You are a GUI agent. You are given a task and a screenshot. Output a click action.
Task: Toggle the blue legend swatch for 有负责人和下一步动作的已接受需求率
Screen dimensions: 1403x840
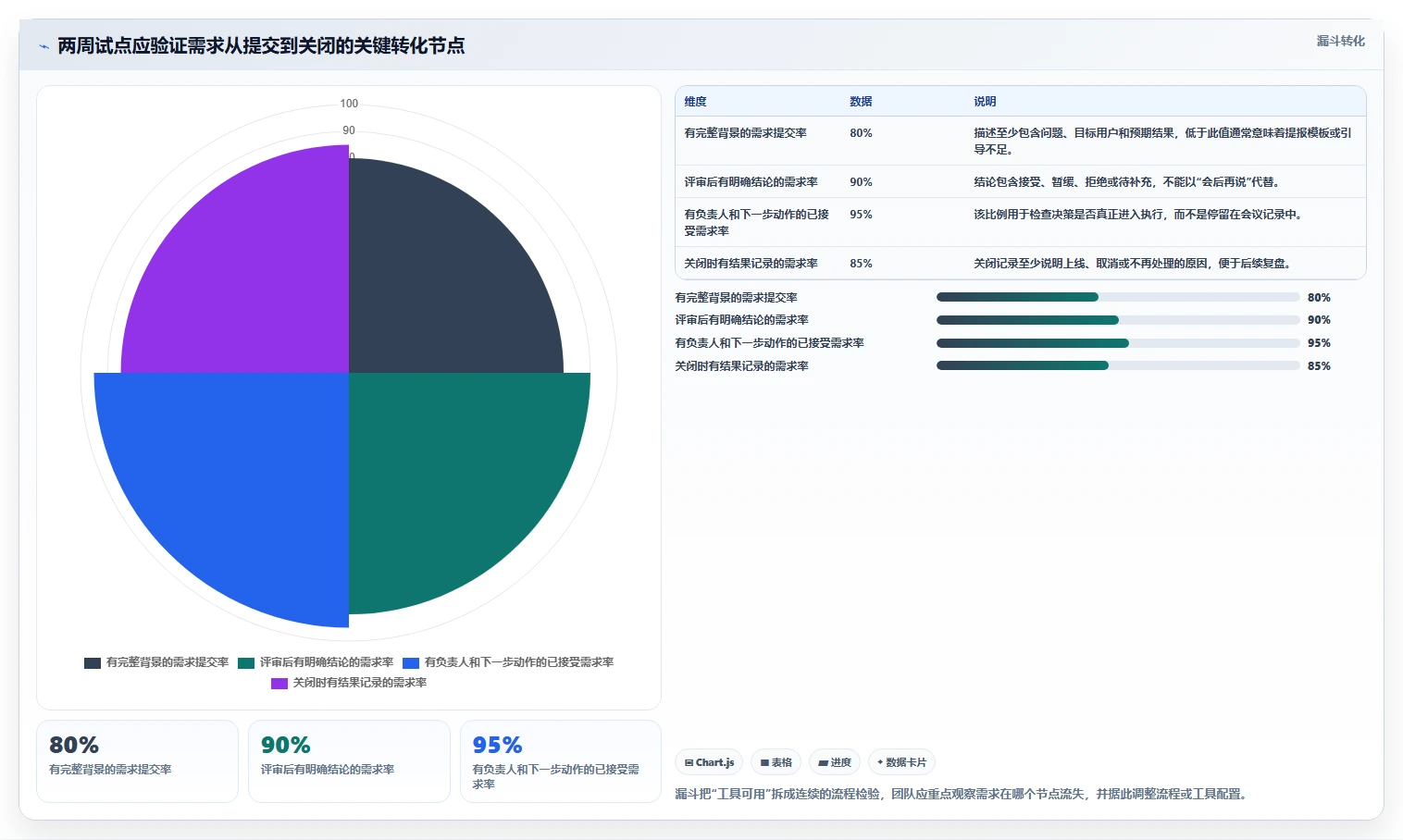coord(411,663)
